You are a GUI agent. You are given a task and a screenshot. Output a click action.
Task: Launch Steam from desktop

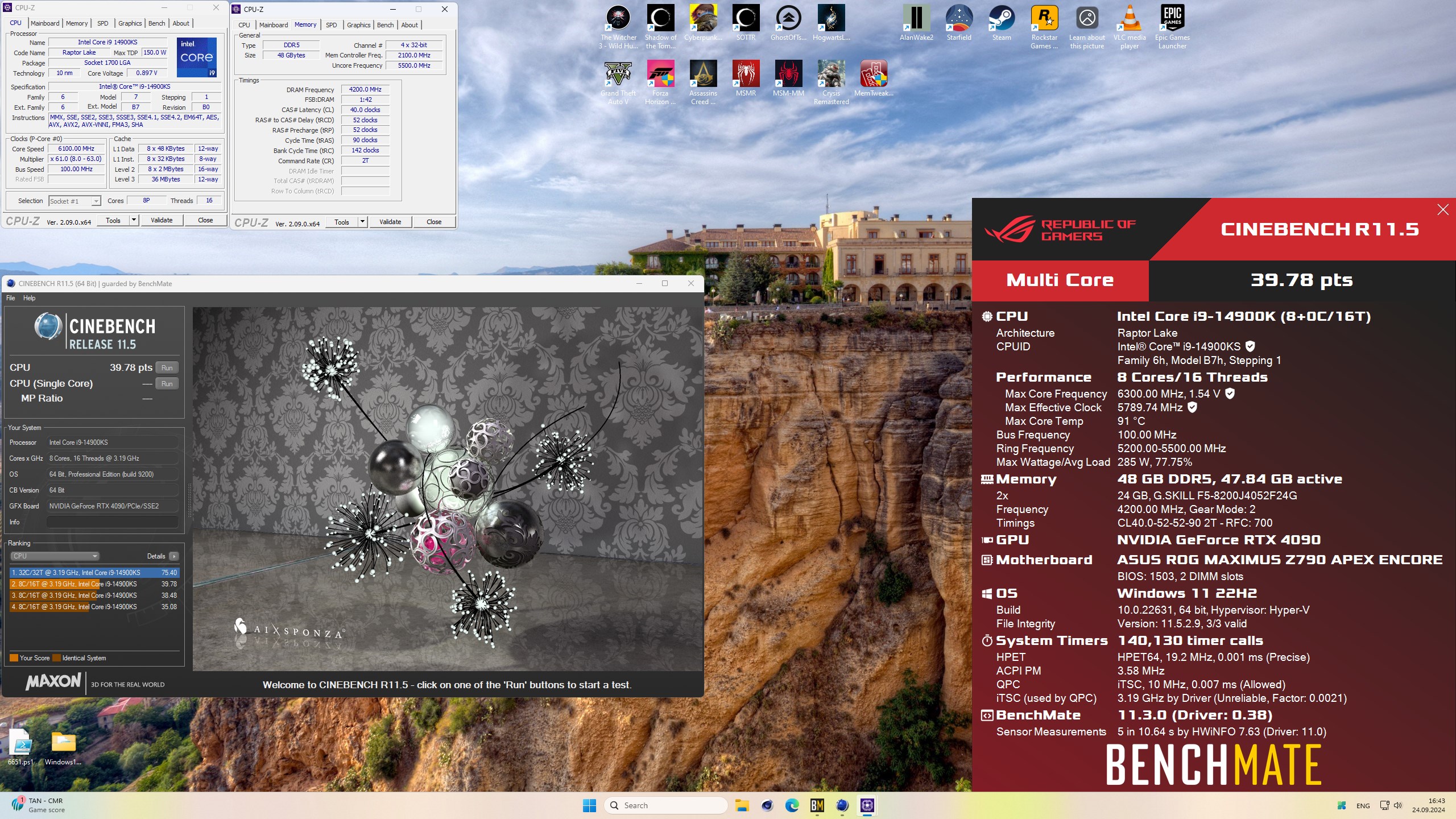(x=1002, y=23)
